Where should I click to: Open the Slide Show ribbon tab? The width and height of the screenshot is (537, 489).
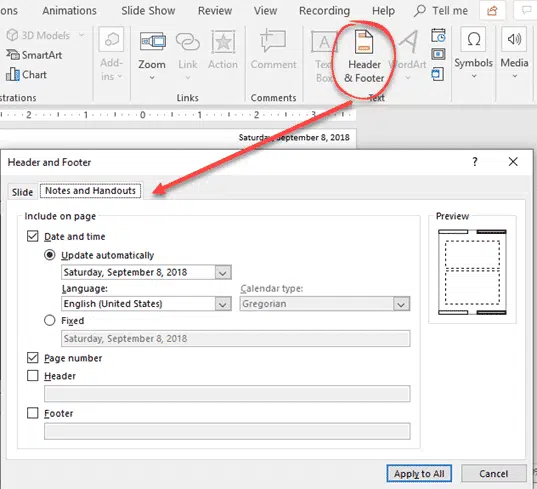point(148,11)
